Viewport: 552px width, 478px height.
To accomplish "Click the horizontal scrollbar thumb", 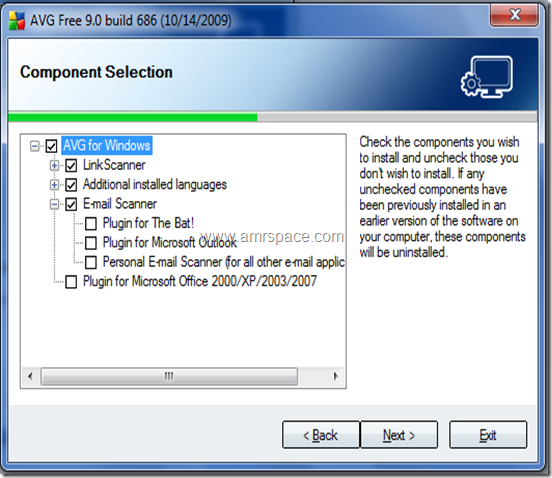I will 169,376.
